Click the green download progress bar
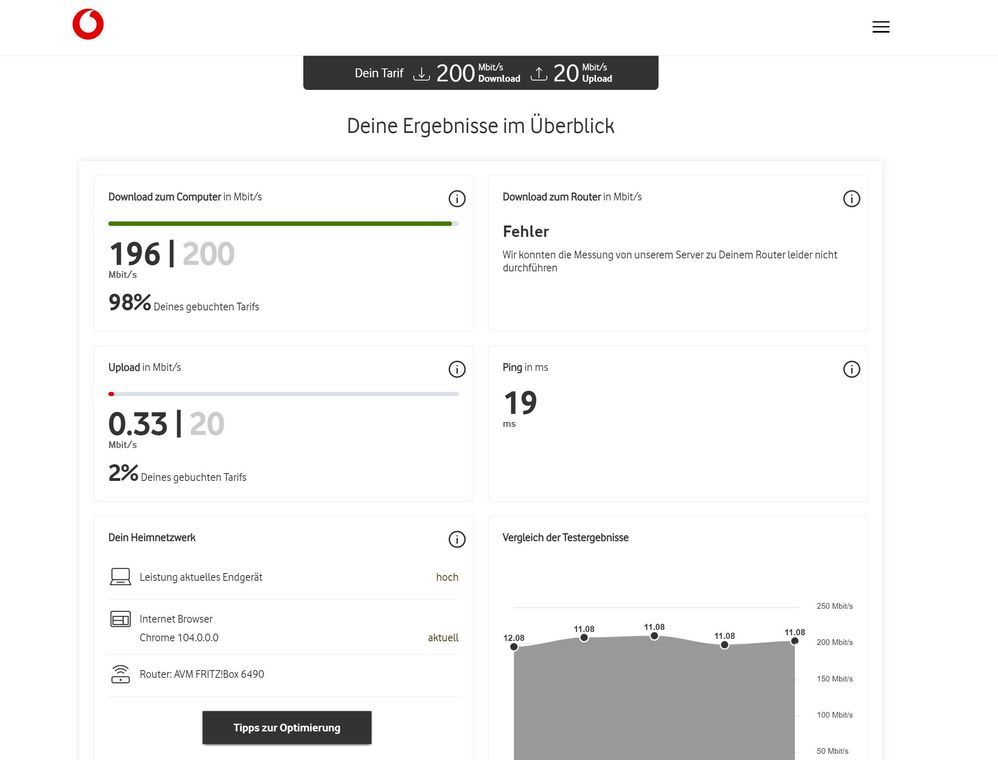The image size is (998, 760). click(280, 224)
